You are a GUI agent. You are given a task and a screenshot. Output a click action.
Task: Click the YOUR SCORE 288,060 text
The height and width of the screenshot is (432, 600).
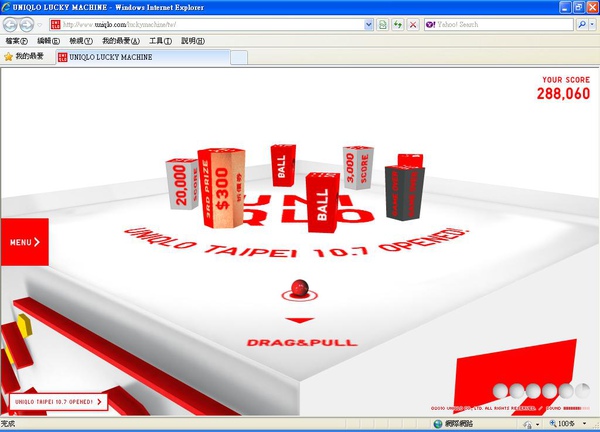(x=563, y=88)
